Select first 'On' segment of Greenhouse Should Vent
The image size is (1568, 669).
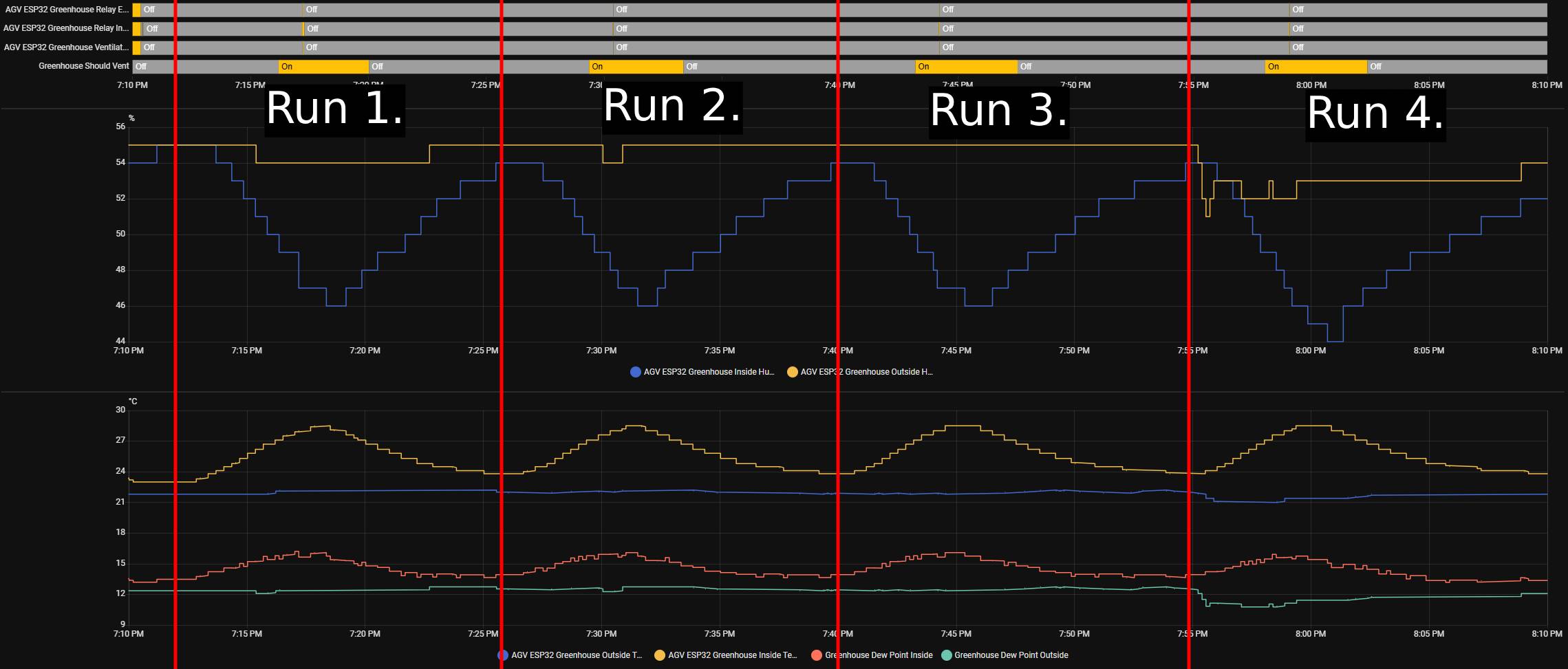click(323, 67)
